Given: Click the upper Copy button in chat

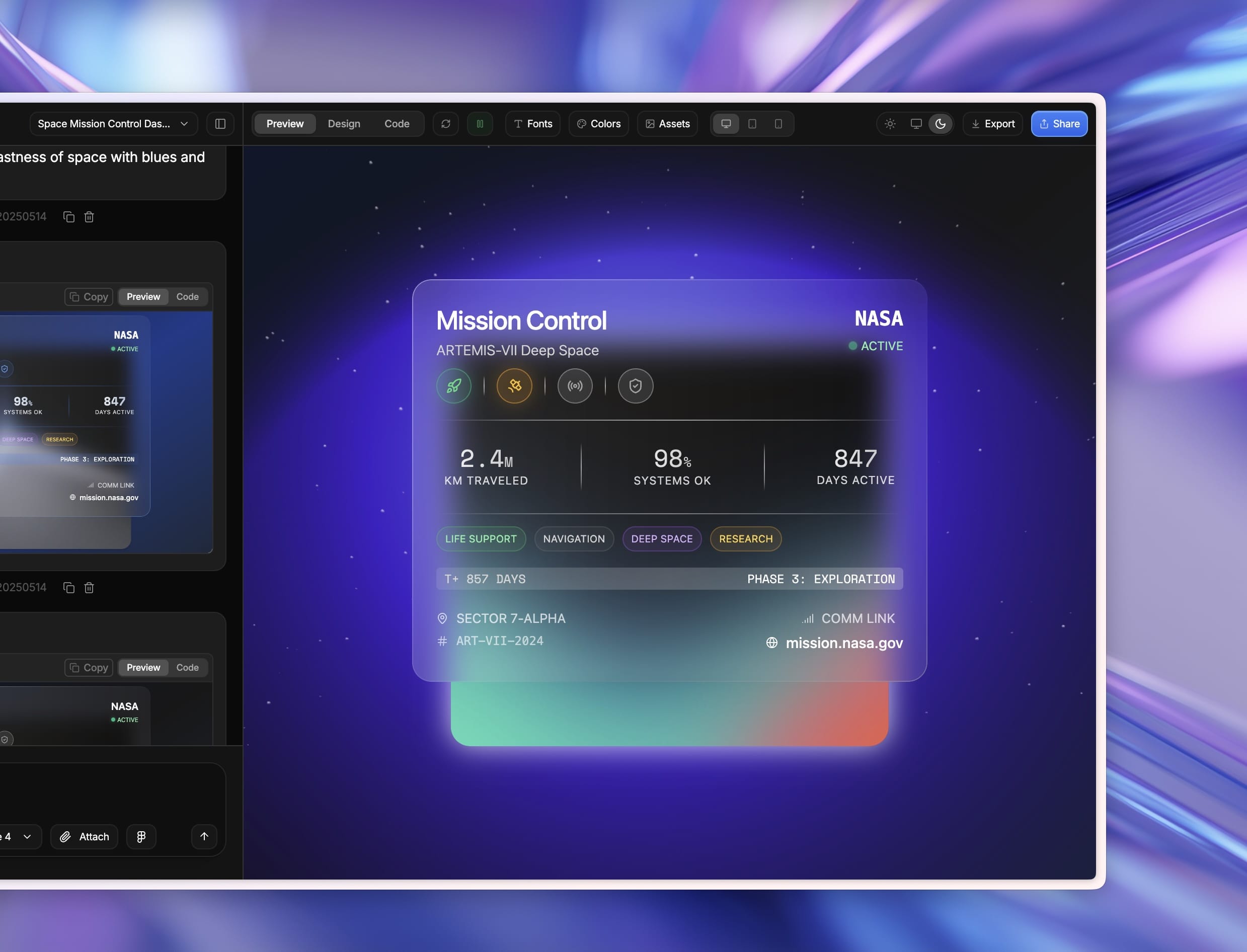Looking at the screenshot, I should click(89, 297).
